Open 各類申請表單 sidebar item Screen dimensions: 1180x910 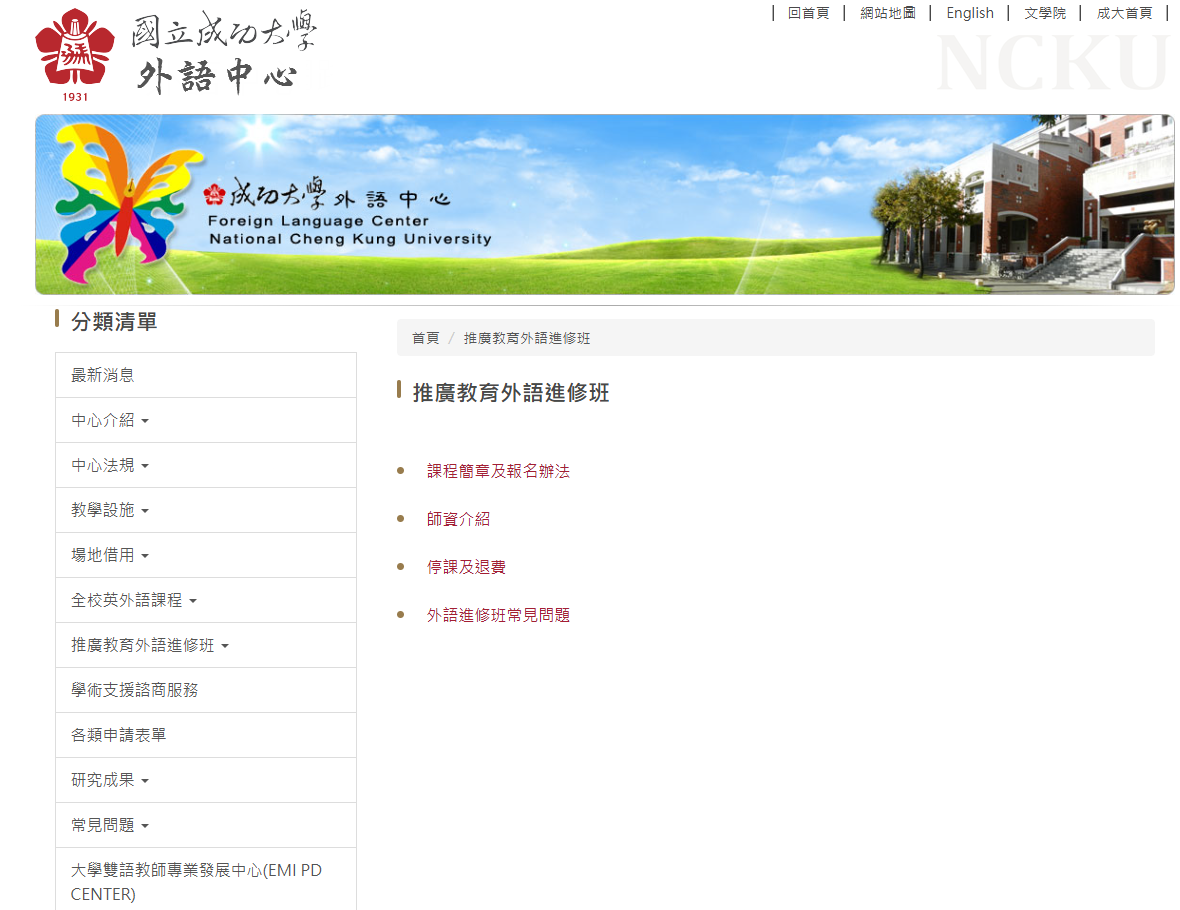(119, 735)
